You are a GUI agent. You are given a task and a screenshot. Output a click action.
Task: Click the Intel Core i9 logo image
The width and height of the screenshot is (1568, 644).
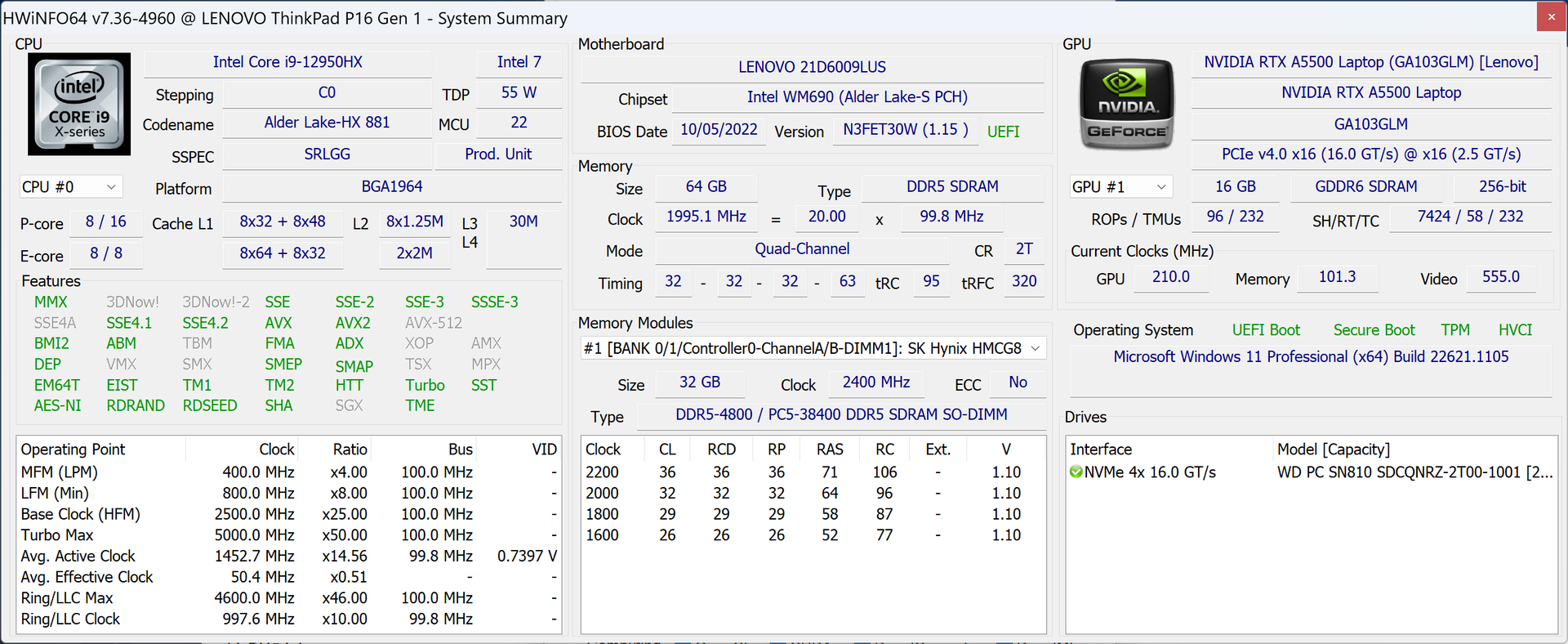tap(79, 105)
